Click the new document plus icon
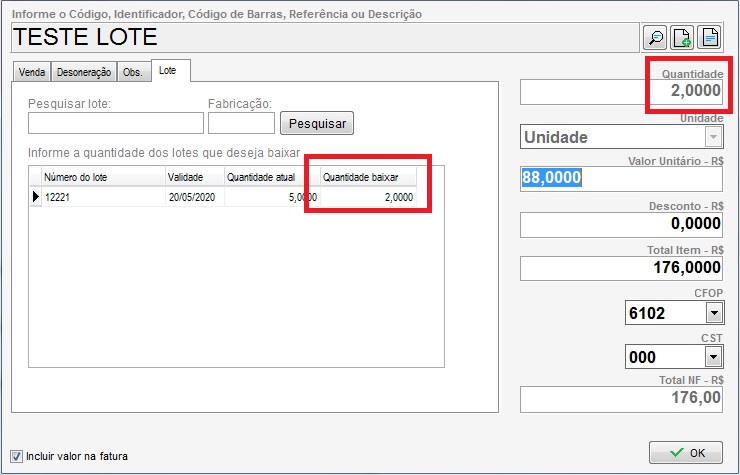Viewport: 740px width, 475px height. click(x=682, y=38)
